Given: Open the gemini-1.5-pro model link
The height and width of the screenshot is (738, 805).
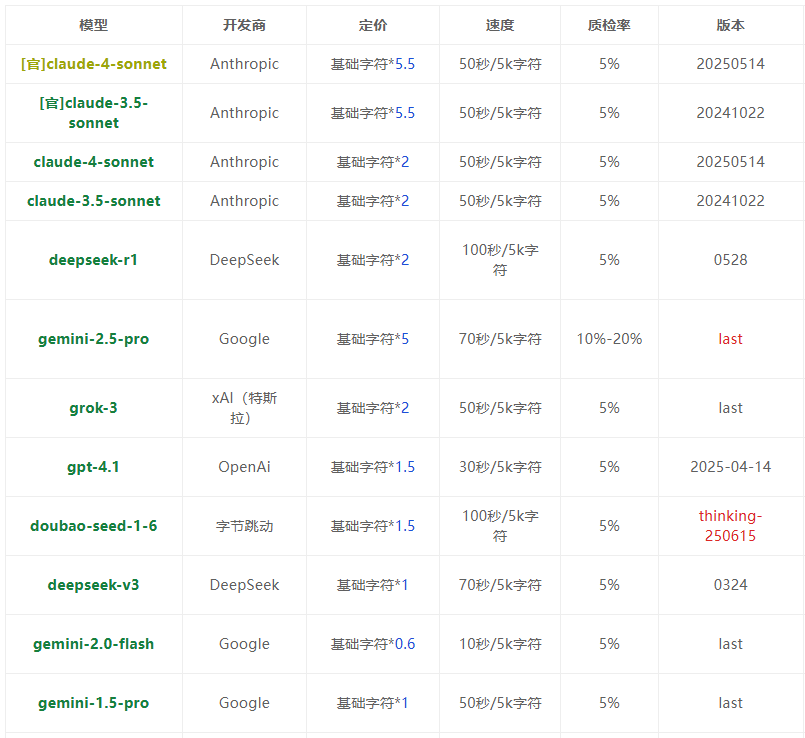Looking at the screenshot, I should (94, 703).
